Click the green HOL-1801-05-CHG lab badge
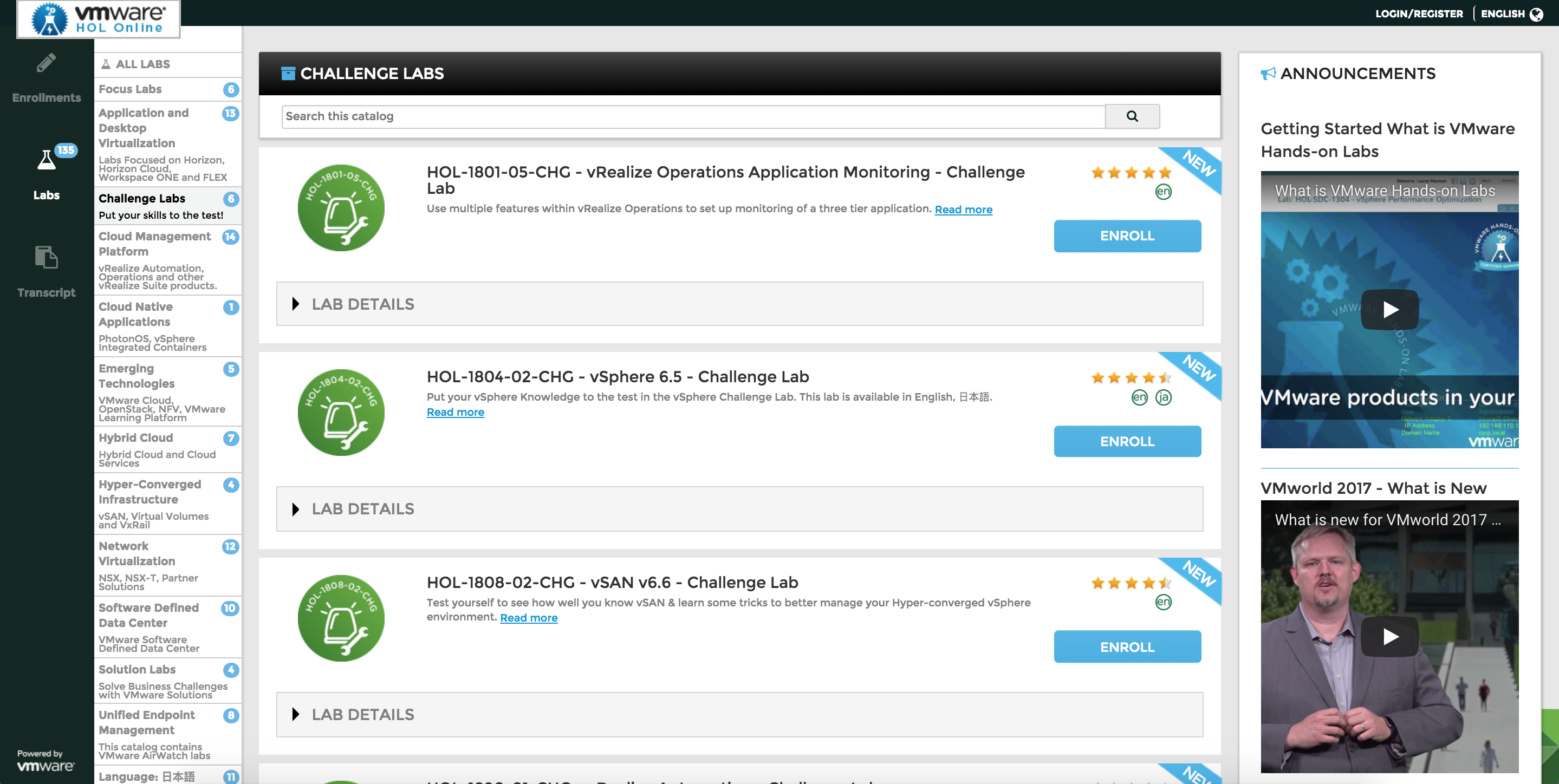The image size is (1559, 784). click(x=342, y=207)
